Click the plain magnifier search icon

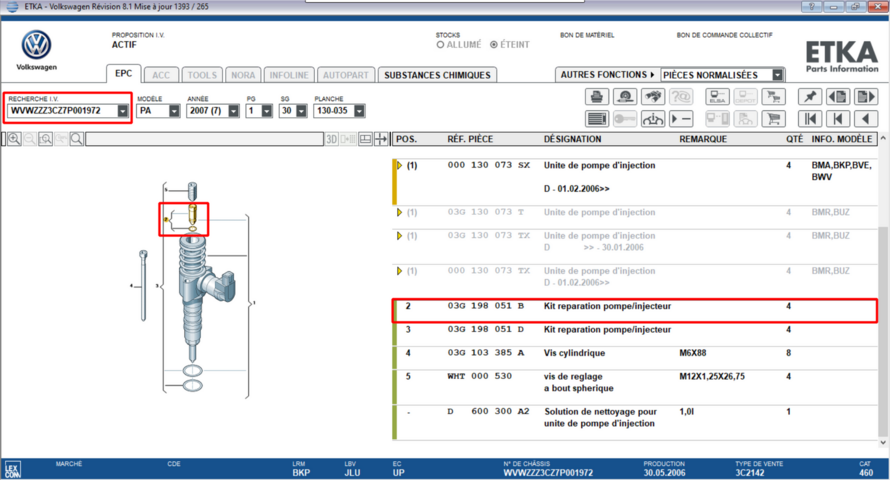(77, 139)
